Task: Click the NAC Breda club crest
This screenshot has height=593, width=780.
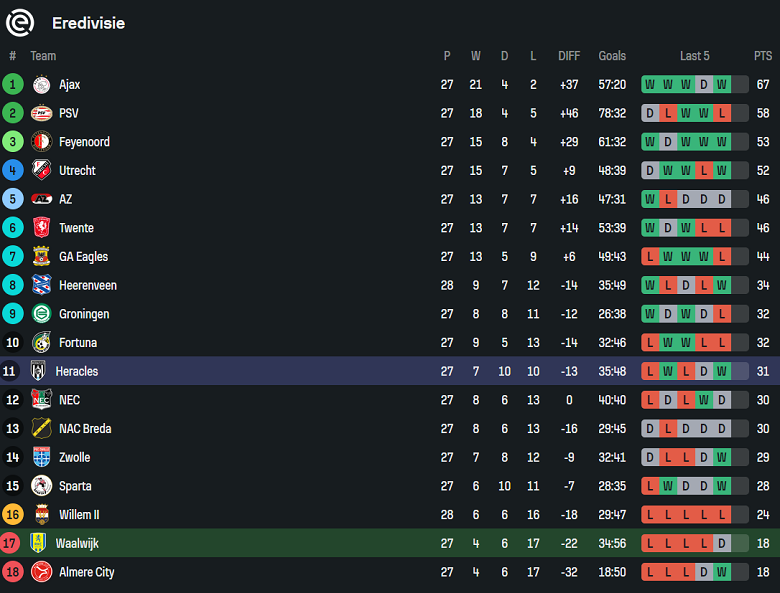Action: pos(41,429)
